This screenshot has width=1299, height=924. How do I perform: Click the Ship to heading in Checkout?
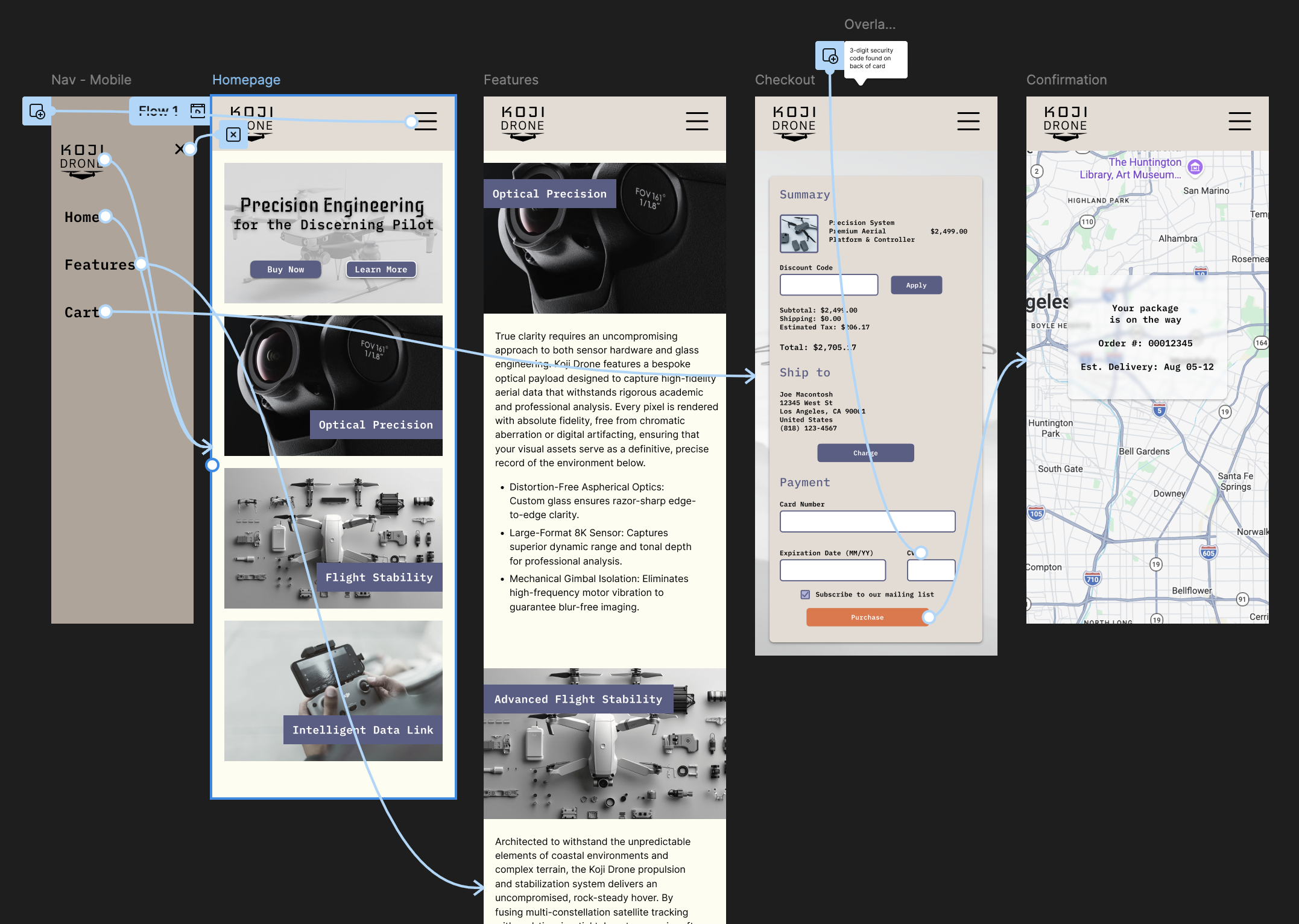804,372
